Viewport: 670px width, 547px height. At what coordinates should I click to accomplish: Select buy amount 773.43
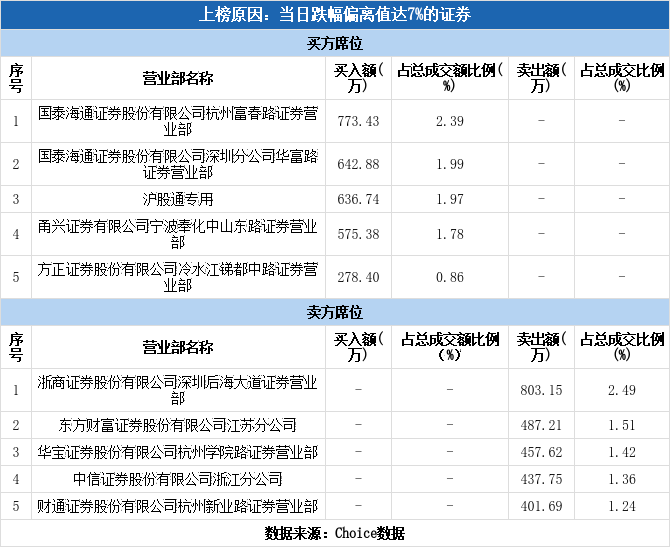(x=358, y=121)
